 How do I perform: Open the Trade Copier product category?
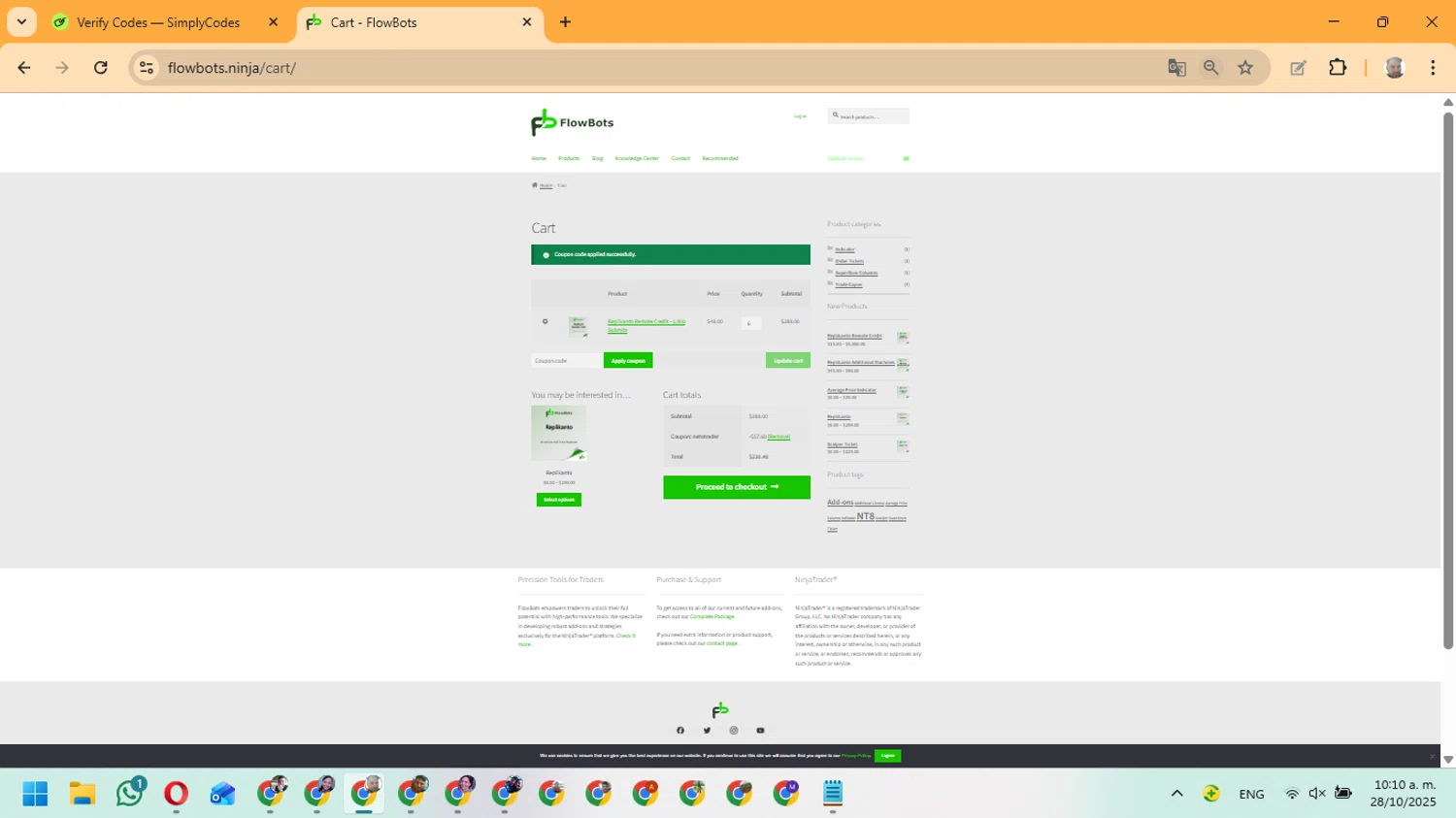[848, 284]
